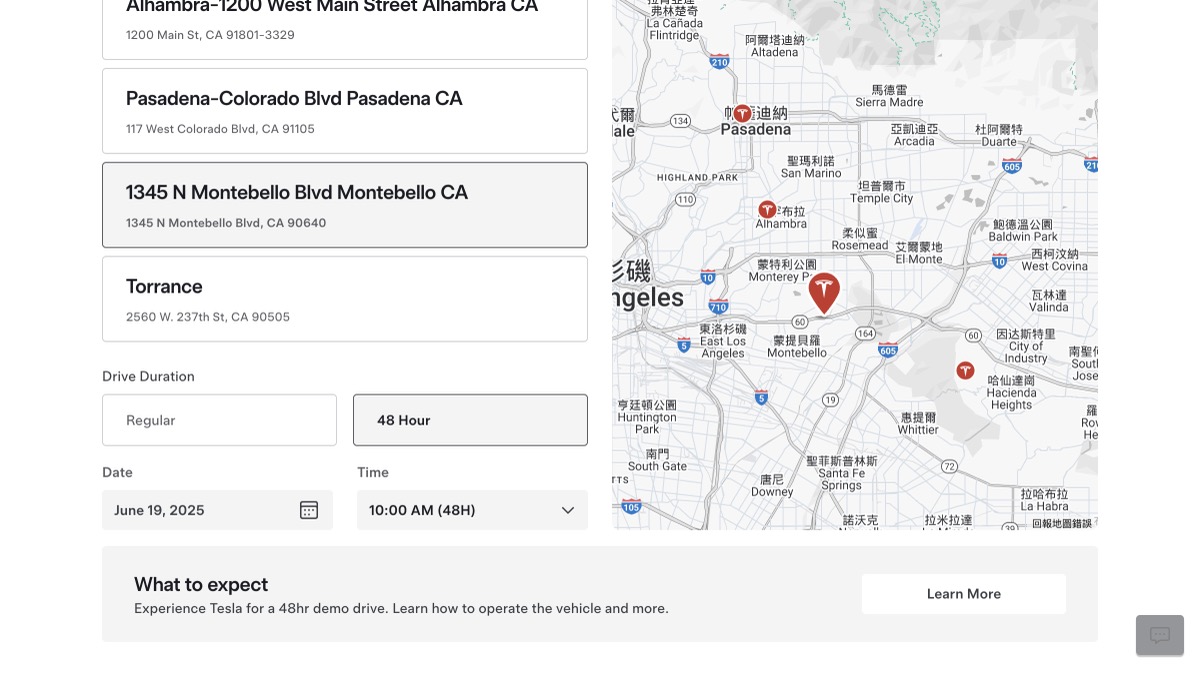
Task: Click the Time field label
Action: [373, 472]
